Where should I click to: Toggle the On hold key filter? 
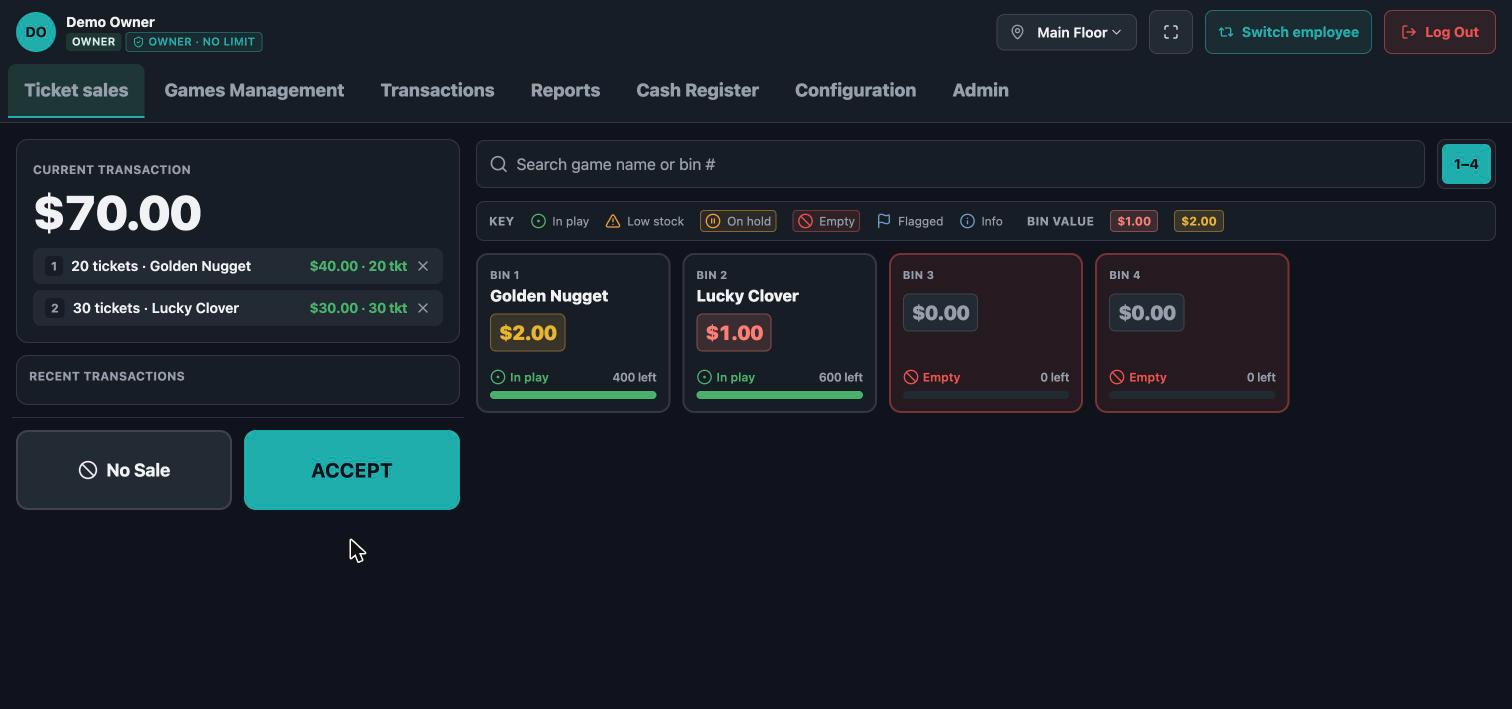tap(739, 221)
